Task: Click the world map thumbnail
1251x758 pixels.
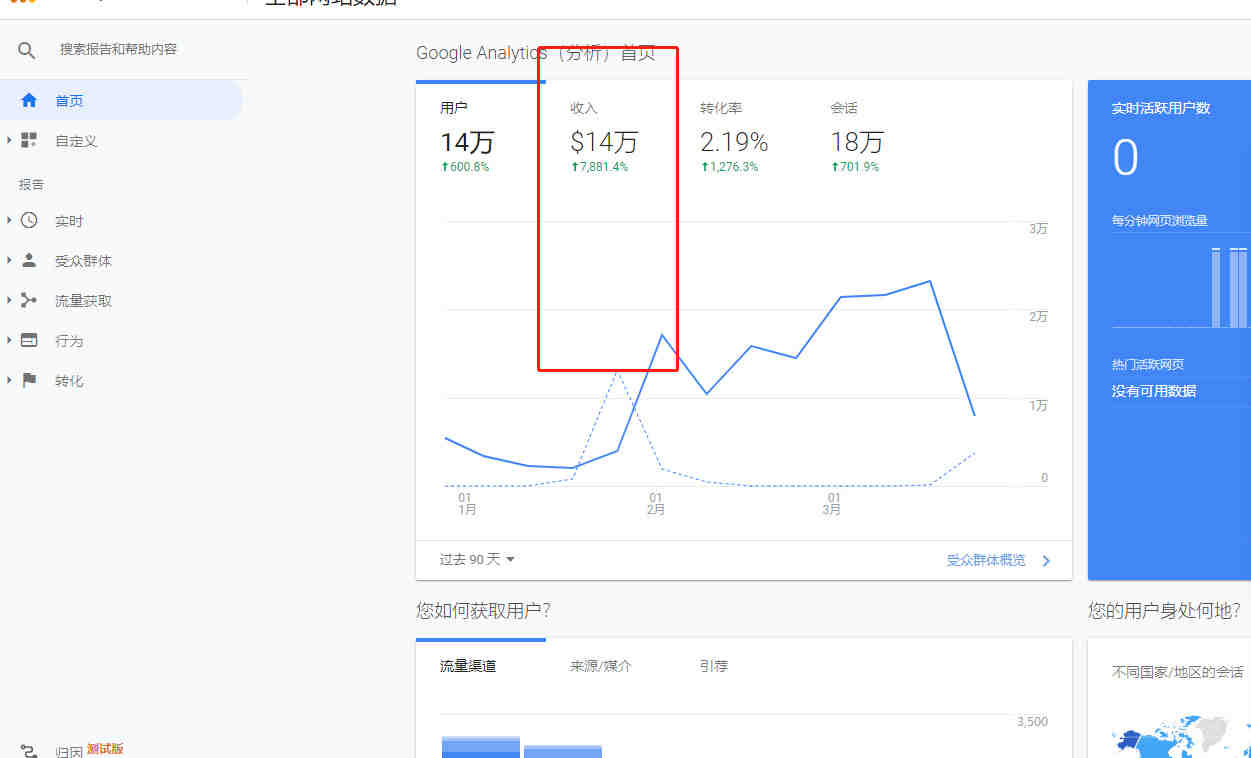Action: [x=1181, y=736]
